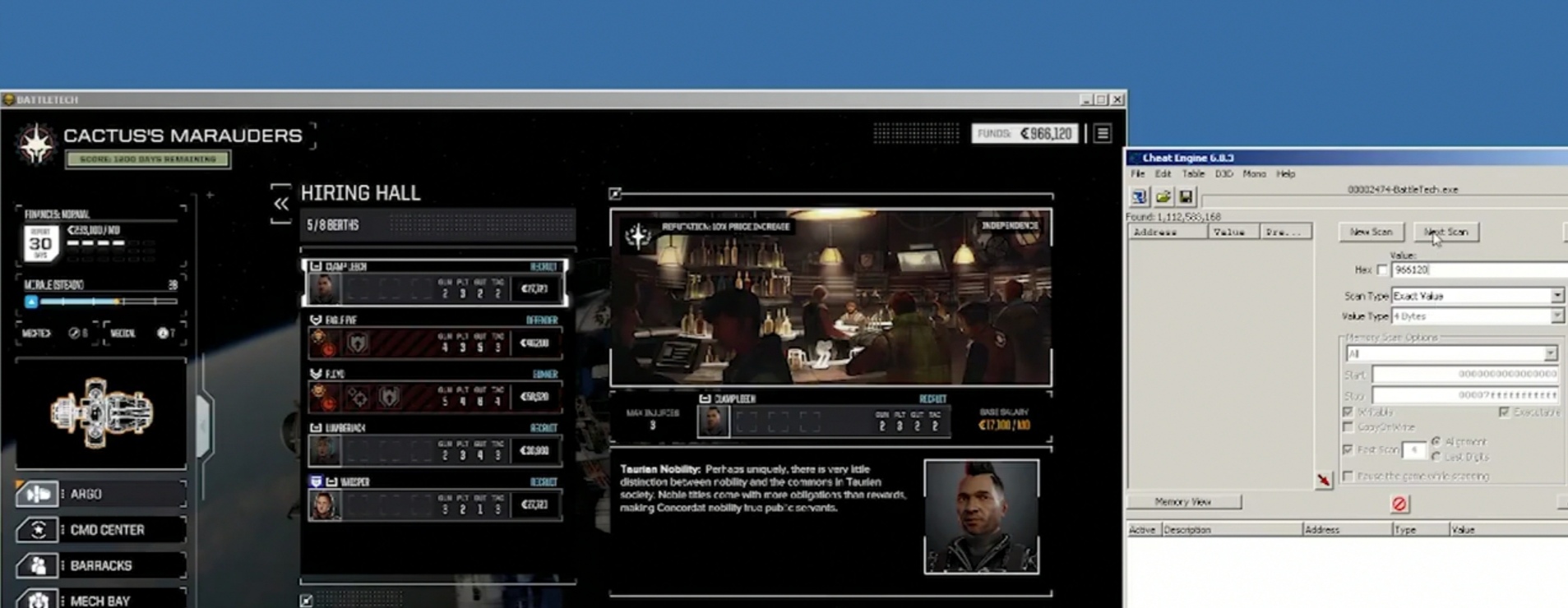Screen dimensions: 1568x608
Task: Open the Mono menu in Cheat Engine
Action: 1254,174
